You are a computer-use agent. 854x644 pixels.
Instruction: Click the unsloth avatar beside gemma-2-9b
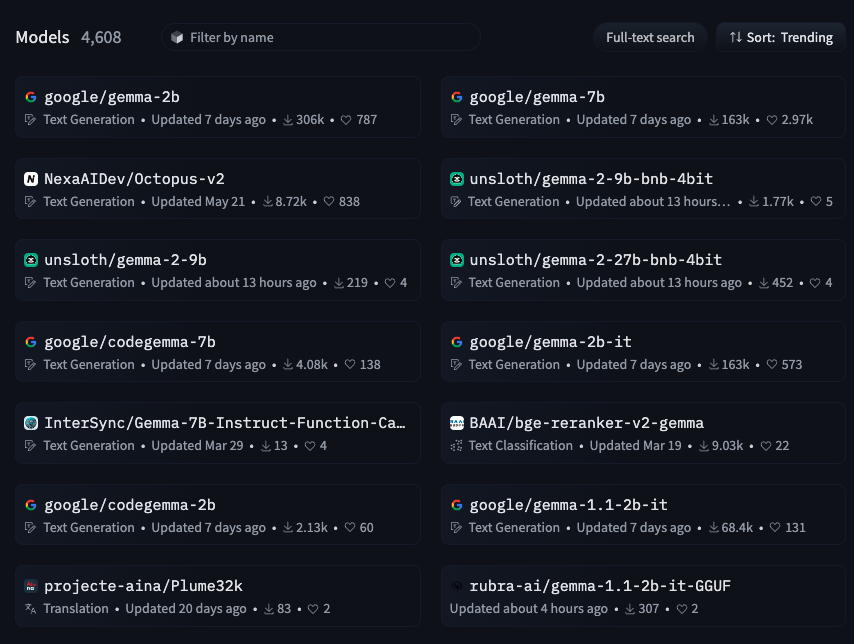pyautogui.click(x=30, y=260)
